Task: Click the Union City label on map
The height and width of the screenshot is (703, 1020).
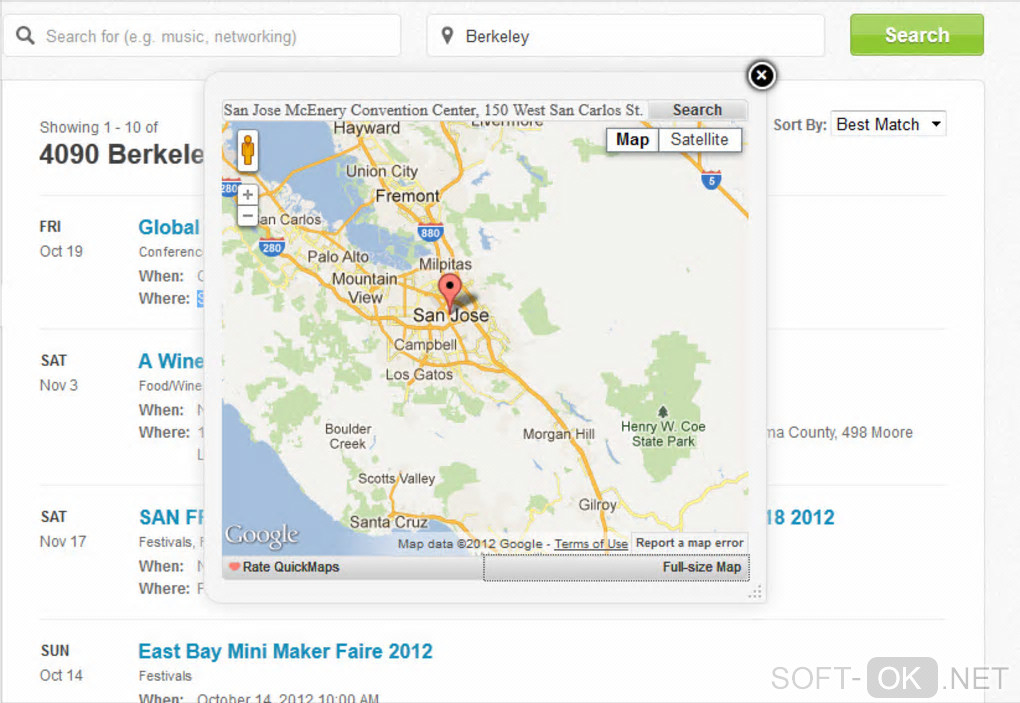Action: (382, 171)
